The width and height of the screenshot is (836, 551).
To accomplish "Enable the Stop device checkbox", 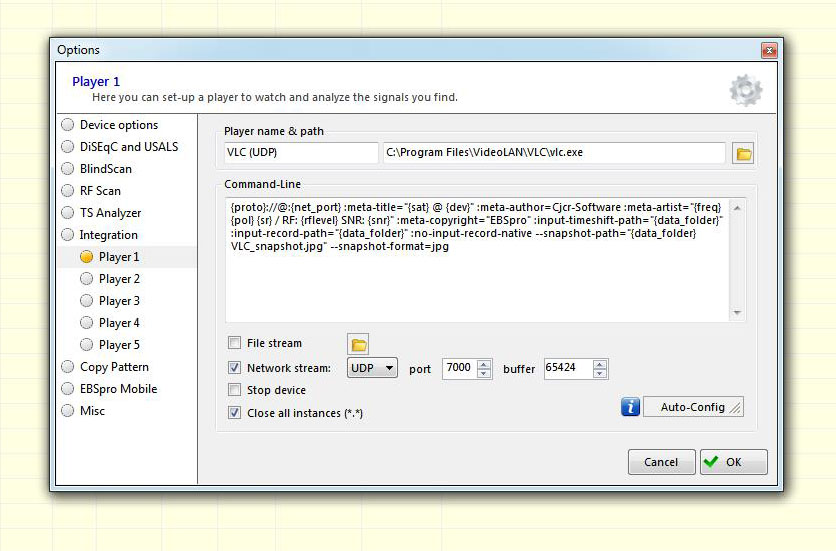I will tap(234, 389).
